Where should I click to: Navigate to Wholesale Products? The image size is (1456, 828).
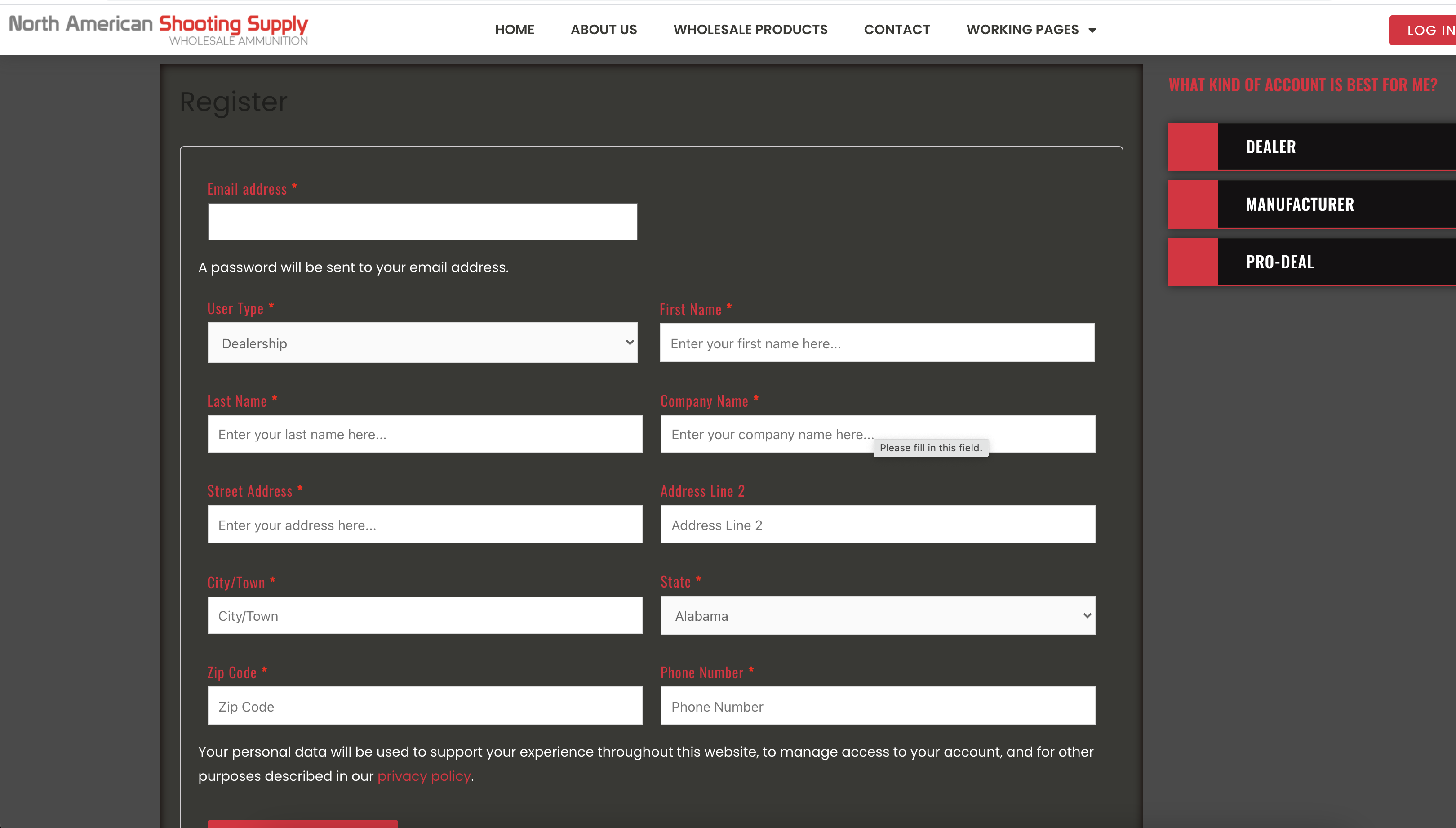[750, 30]
